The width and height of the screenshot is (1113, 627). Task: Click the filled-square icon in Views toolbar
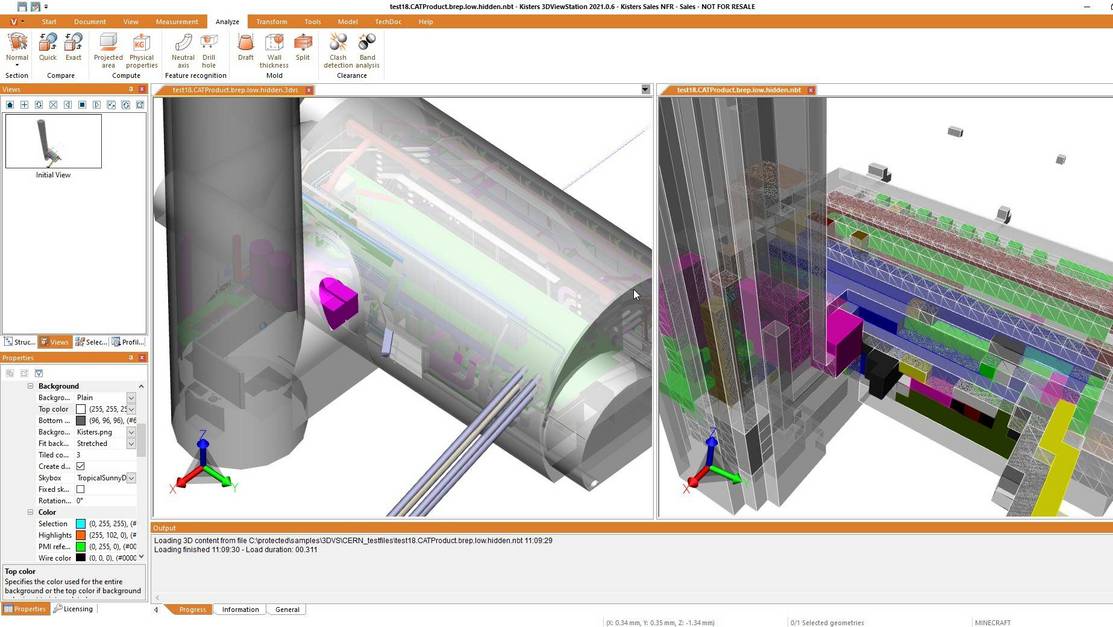pos(82,104)
